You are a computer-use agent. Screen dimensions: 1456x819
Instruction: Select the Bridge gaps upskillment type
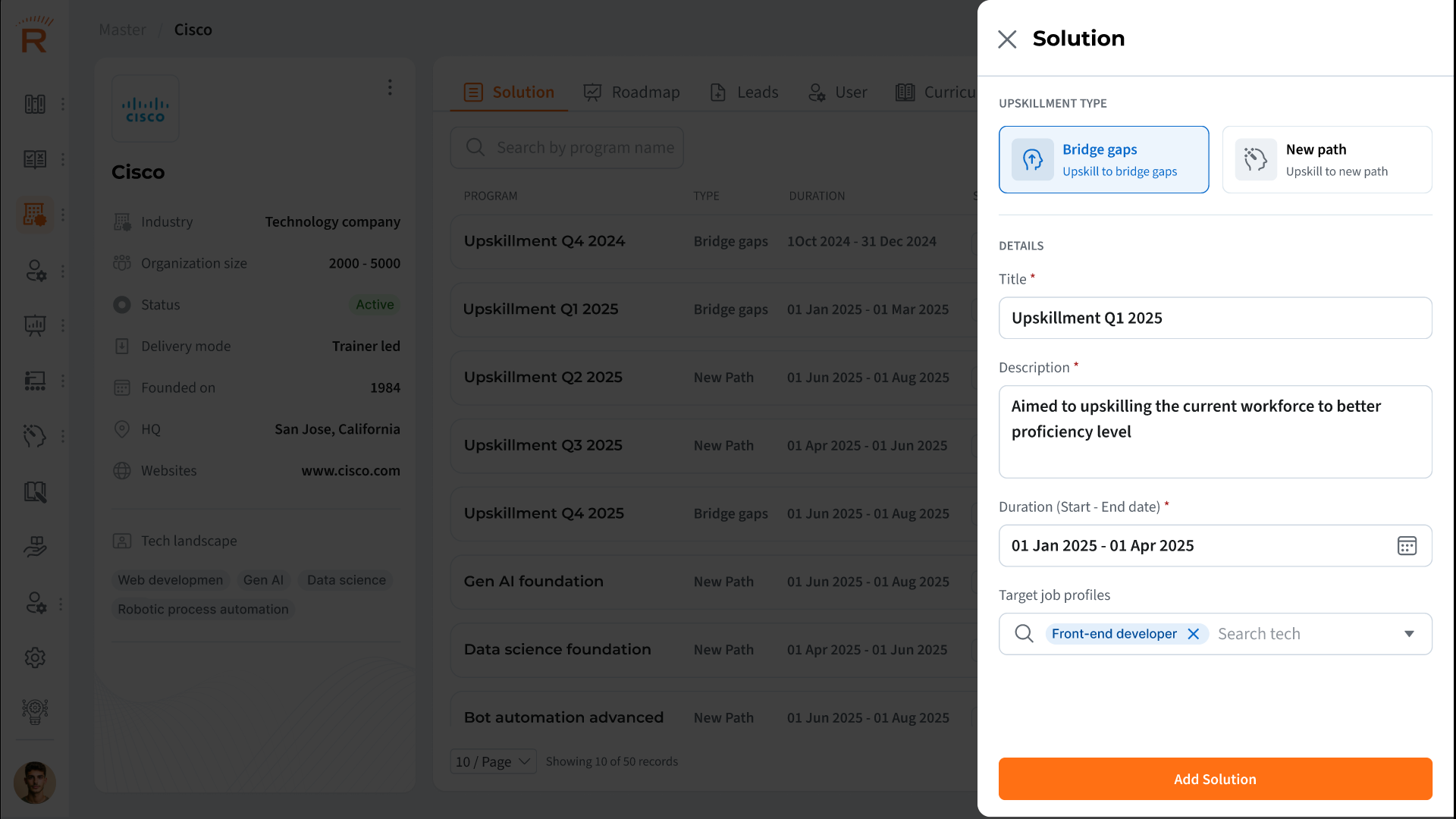(x=1103, y=159)
